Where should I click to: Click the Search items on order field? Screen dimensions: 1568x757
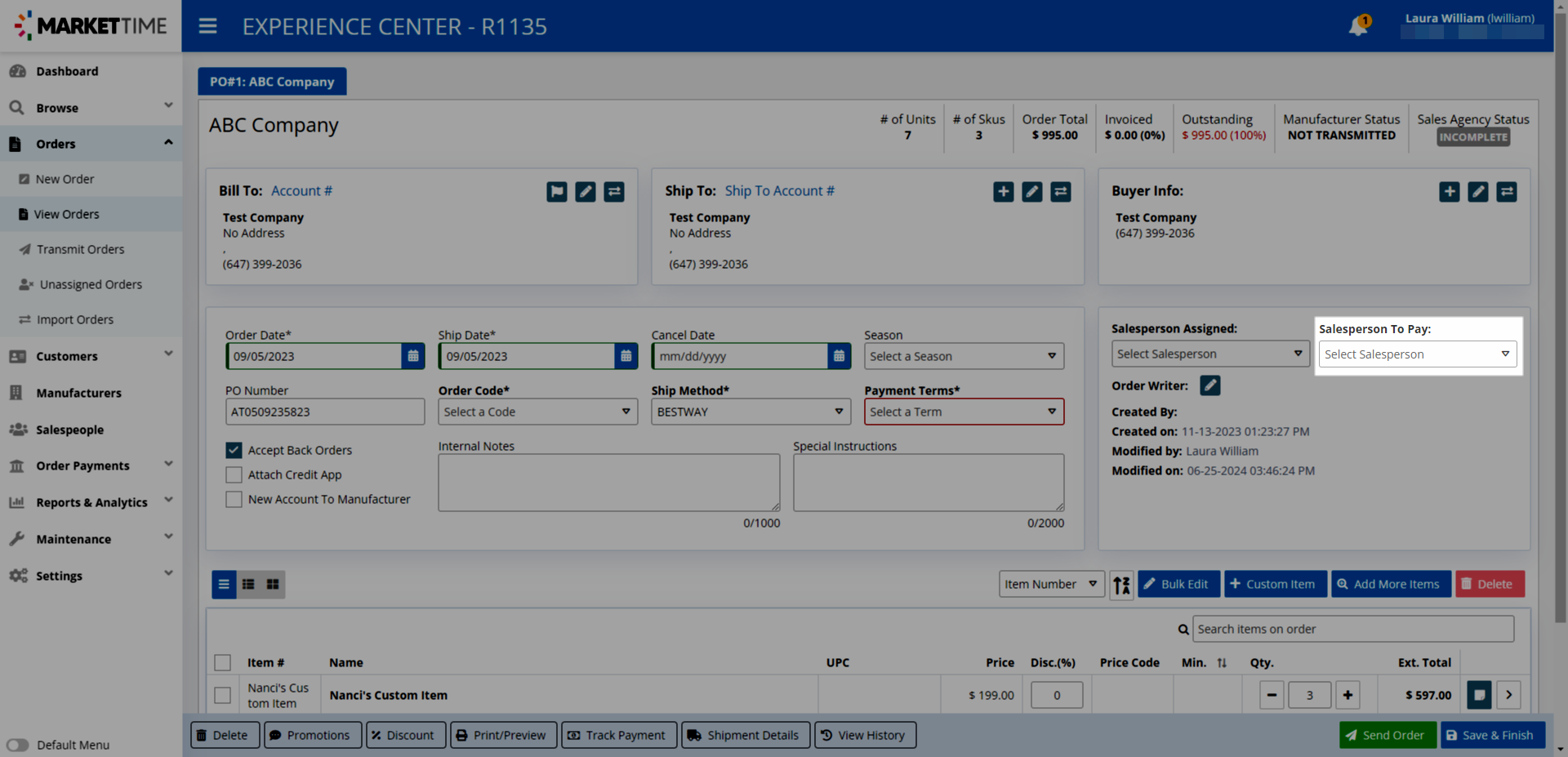click(1352, 629)
